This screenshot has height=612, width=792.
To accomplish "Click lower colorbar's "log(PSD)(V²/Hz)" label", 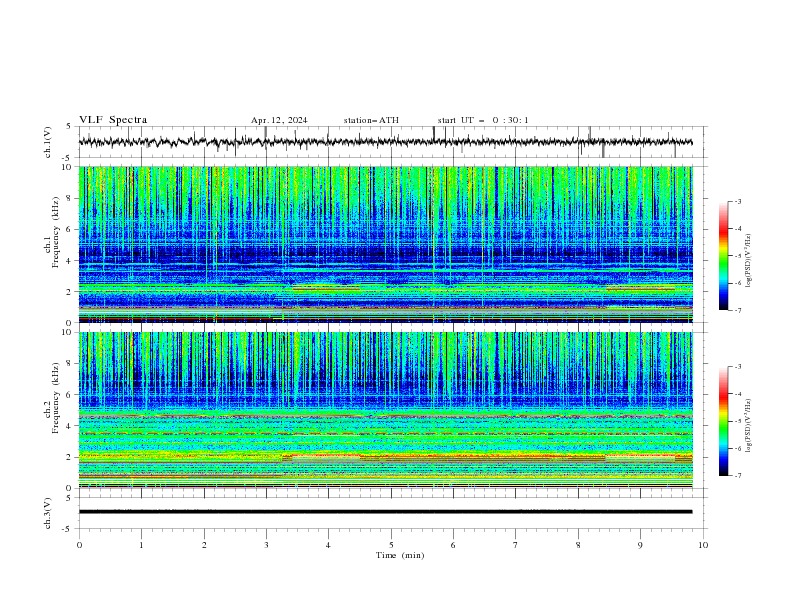I will [749, 425].
